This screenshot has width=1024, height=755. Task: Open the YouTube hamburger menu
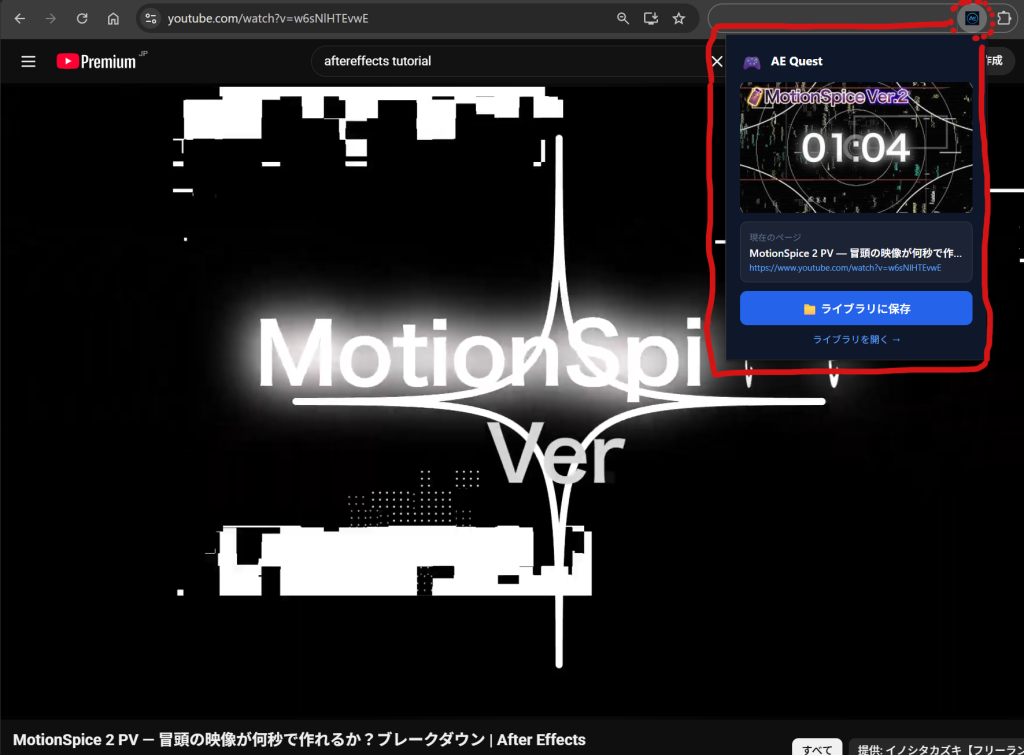tap(28, 60)
